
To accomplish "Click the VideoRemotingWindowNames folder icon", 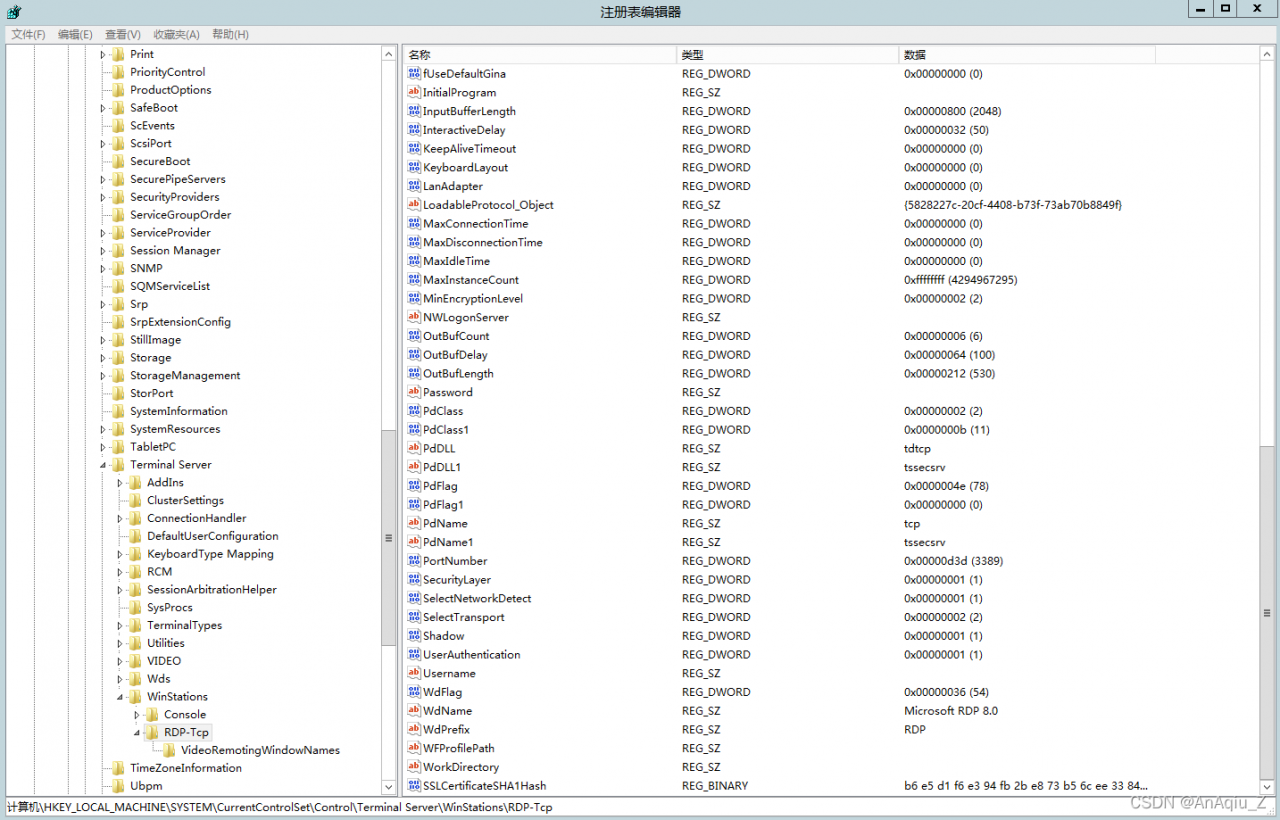I will tap(169, 750).
